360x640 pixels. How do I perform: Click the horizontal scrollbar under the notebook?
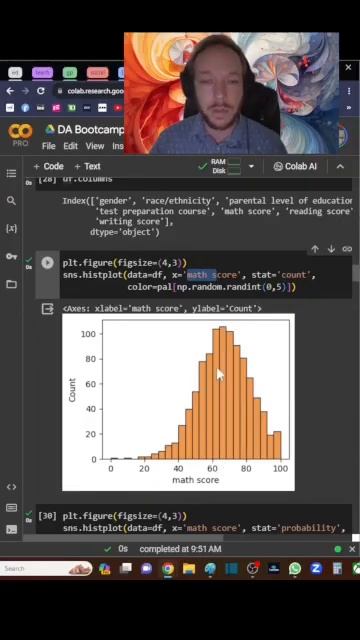pyautogui.click(x=124, y=538)
